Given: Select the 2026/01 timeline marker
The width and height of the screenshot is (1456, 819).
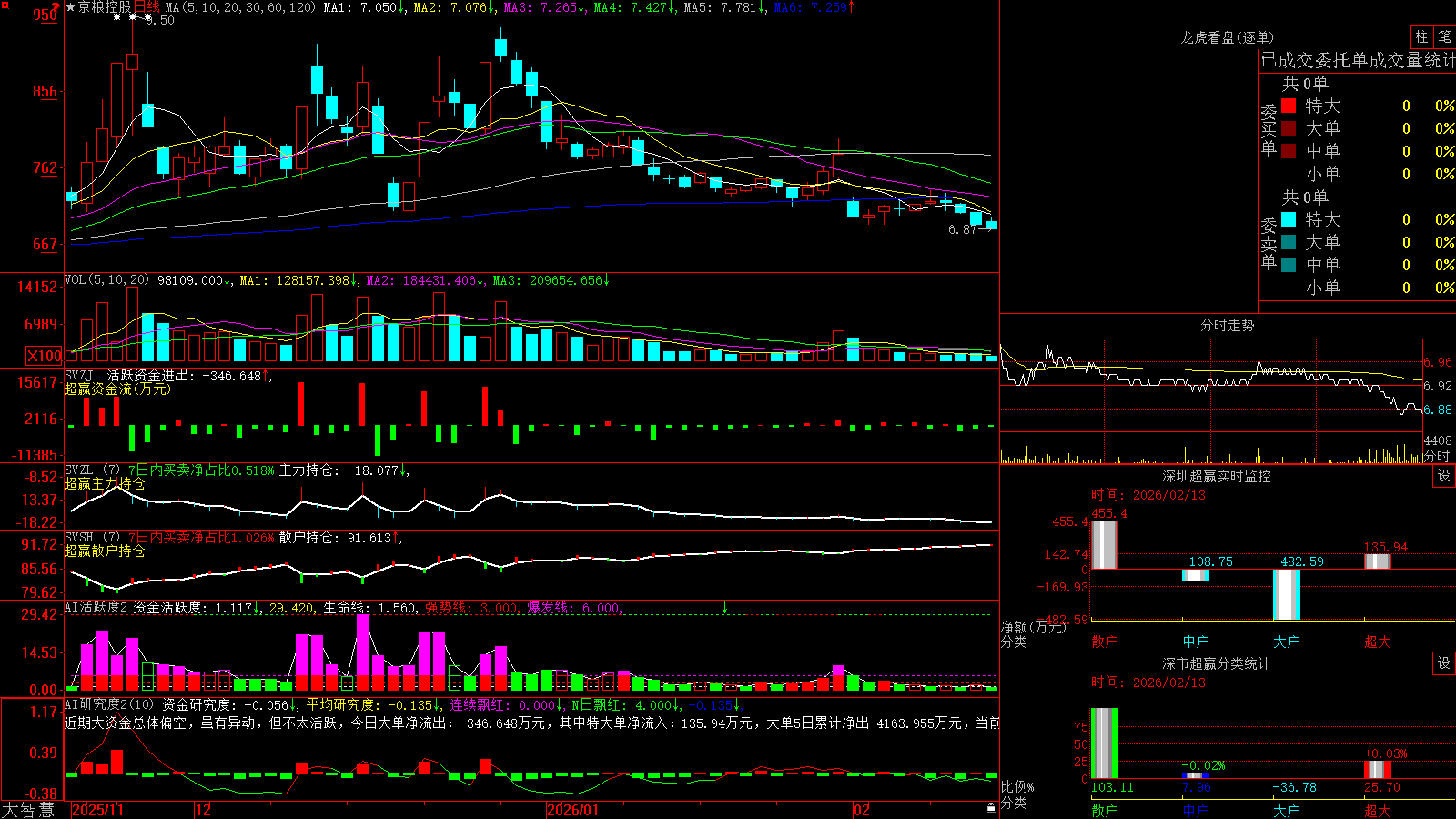Looking at the screenshot, I should pyautogui.click(x=572, y=810).
